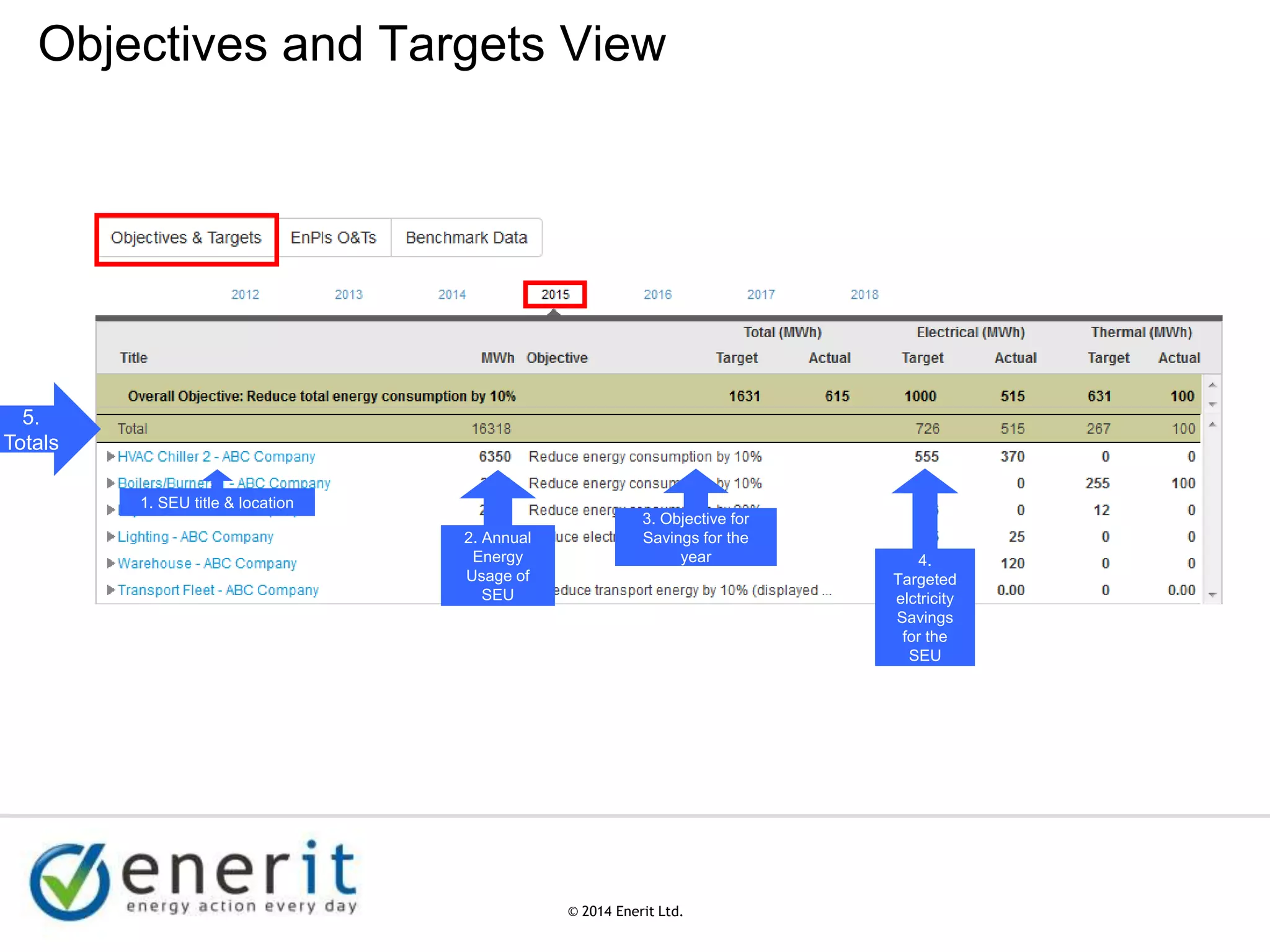Expand the Transport Fleet row
1270x952 pixels.
(111, 590)
